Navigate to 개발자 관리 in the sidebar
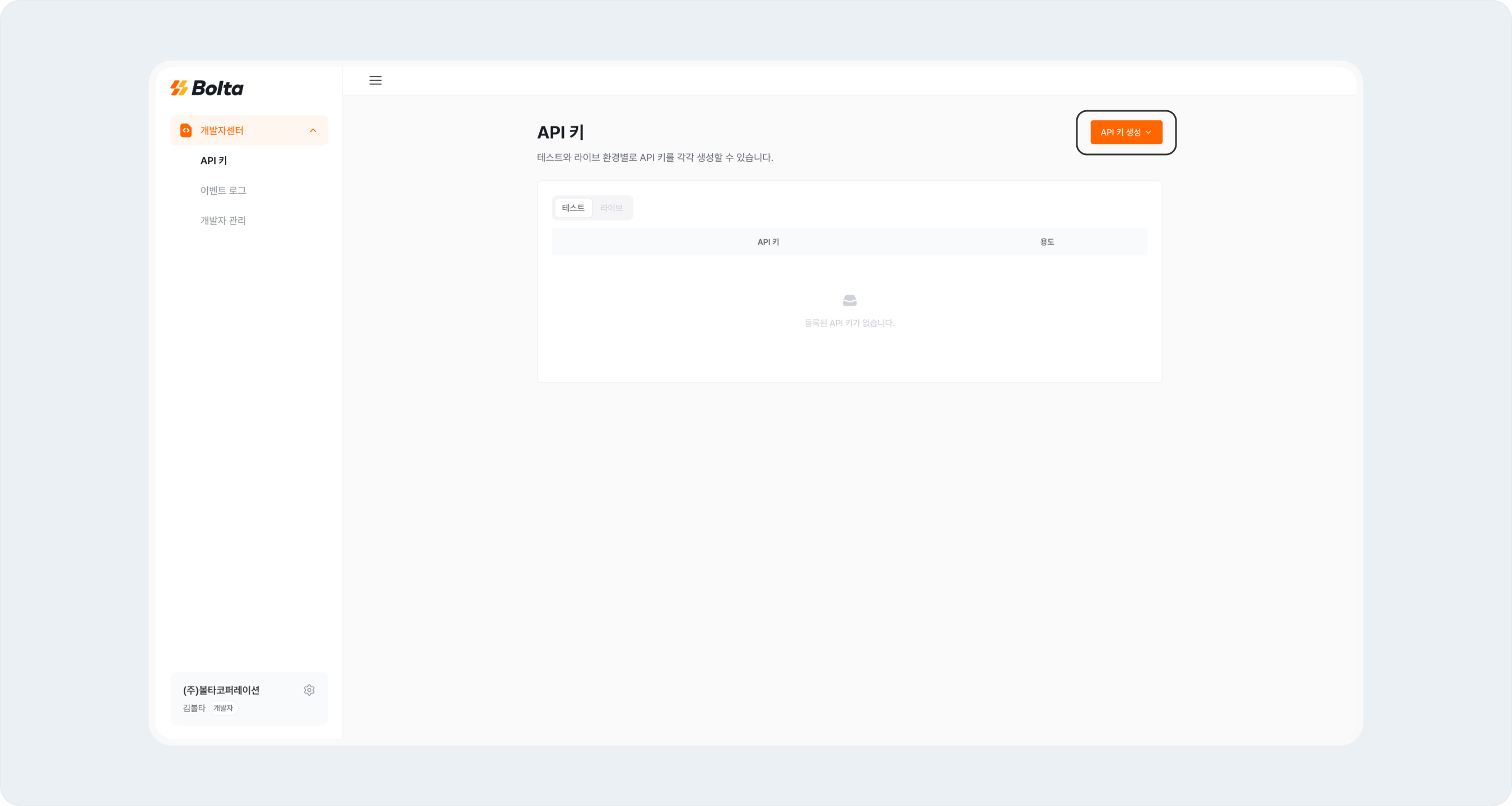This screenshot has width=1512, height=806. pos(223,220)
